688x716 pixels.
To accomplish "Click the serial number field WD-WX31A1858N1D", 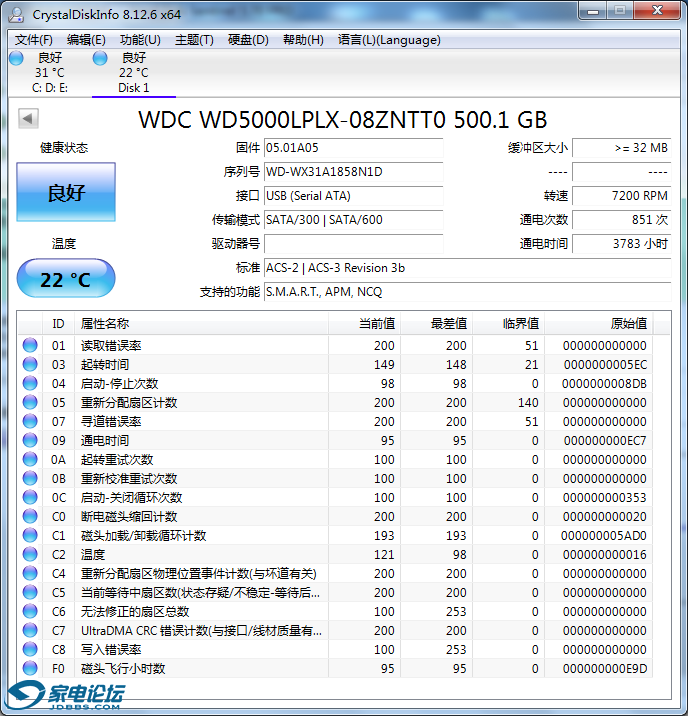I will tap(353, 172).
